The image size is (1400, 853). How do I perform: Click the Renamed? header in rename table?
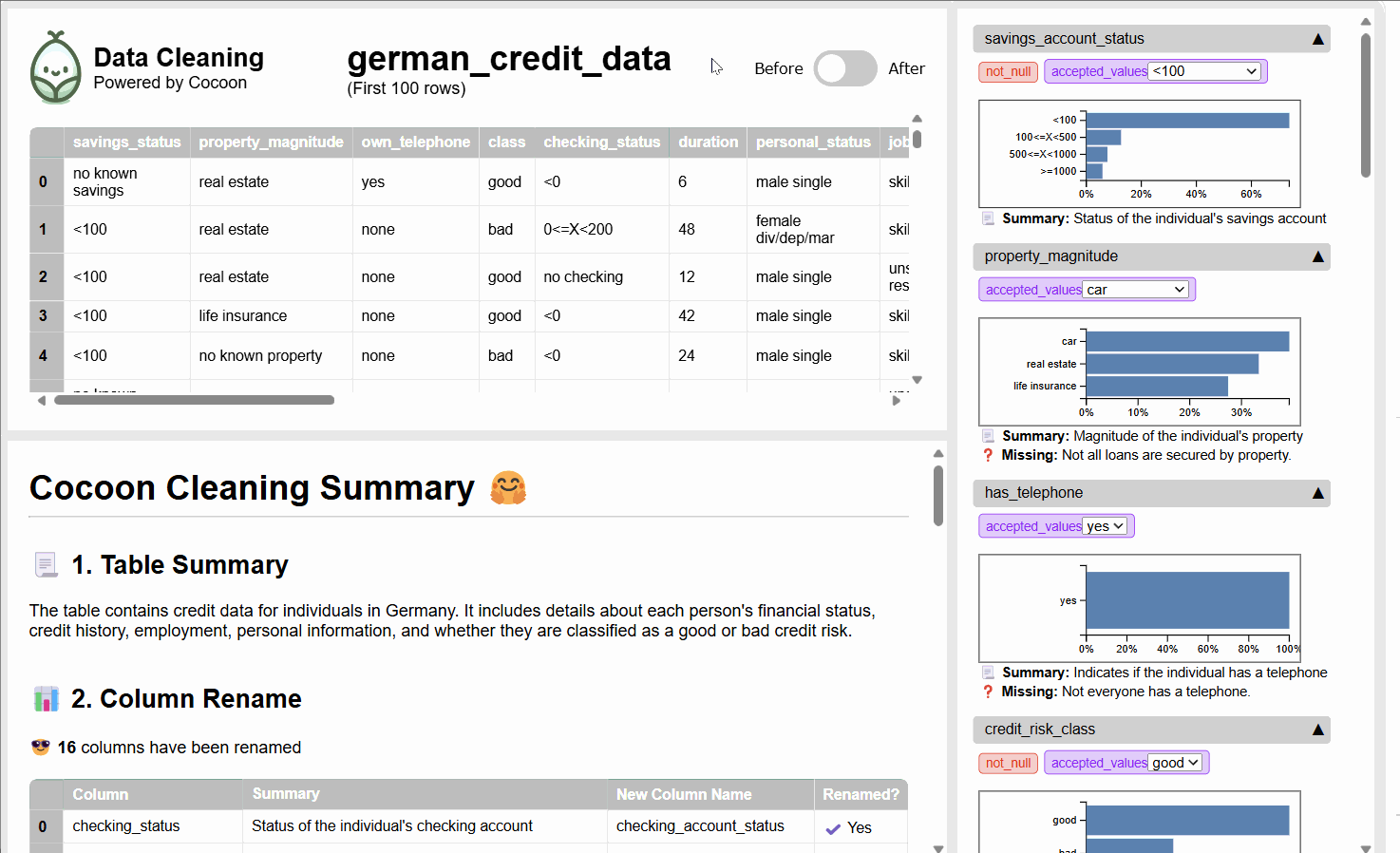pos(861,794)
